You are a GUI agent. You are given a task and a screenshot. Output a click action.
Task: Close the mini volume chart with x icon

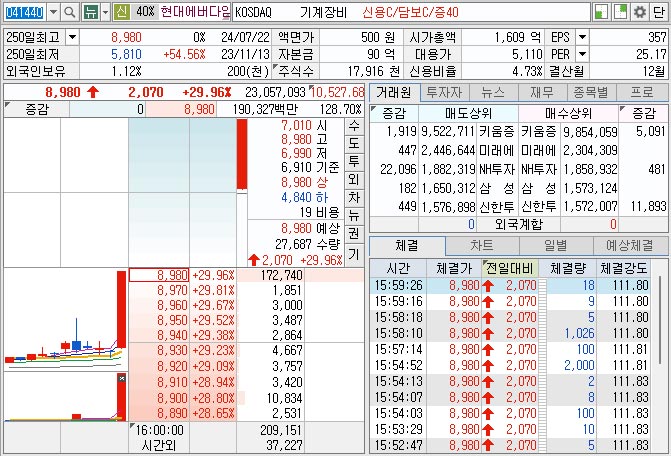tap(122, 378)
